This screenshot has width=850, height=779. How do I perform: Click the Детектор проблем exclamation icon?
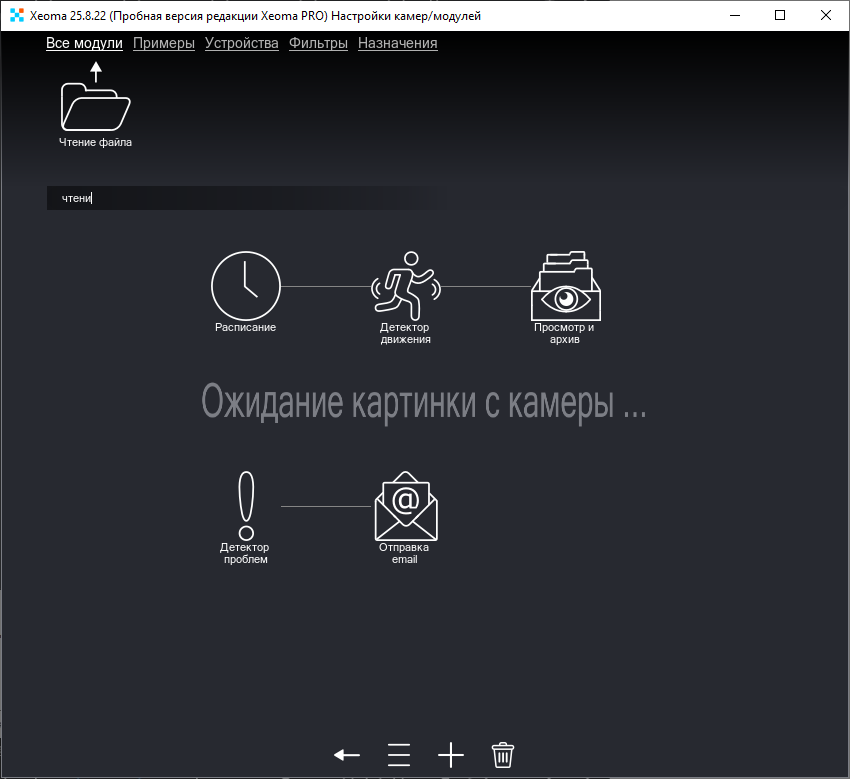245,503
